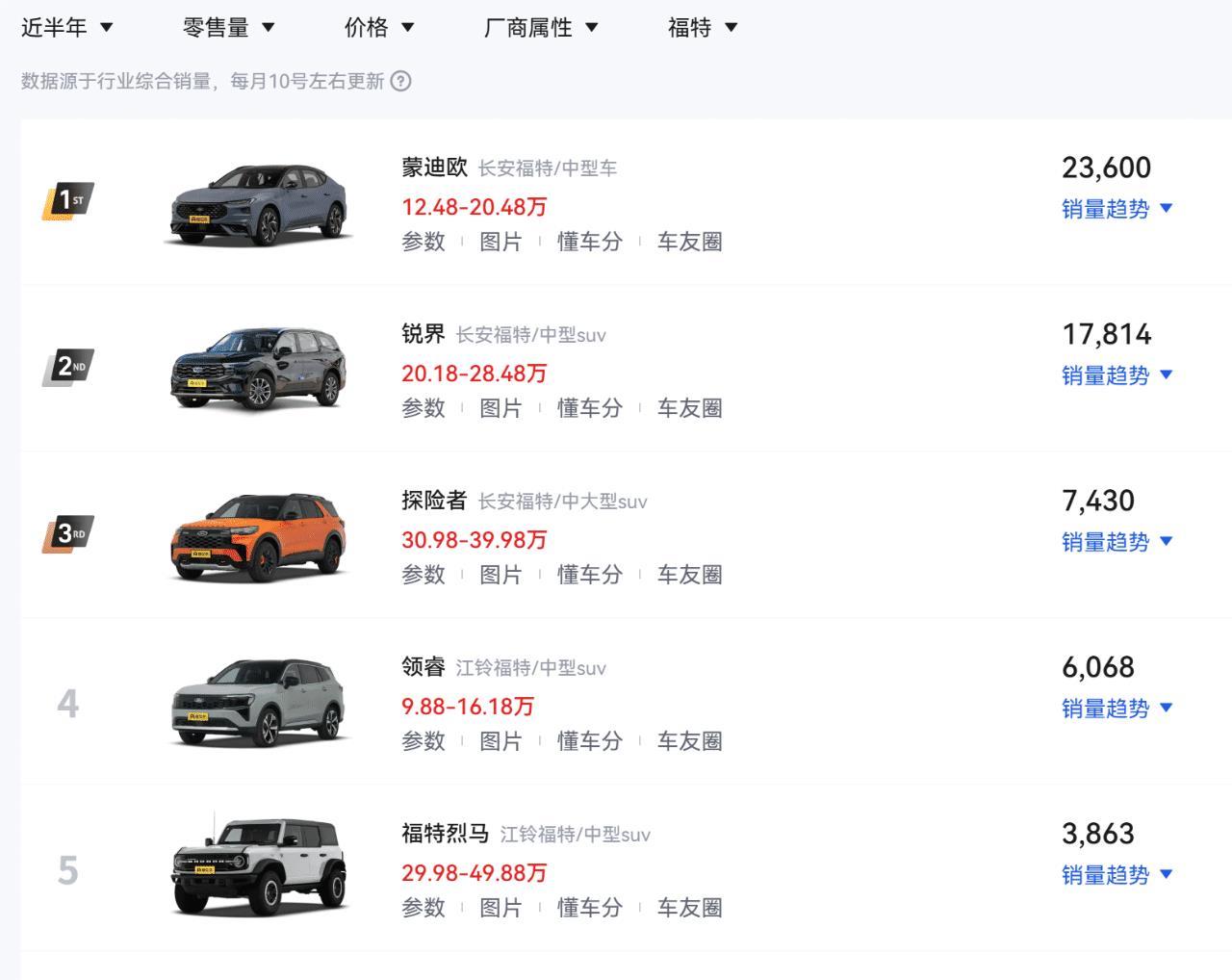Expand the 零售量 filter dropdown

pyautogui.click(x=228, y=28)
